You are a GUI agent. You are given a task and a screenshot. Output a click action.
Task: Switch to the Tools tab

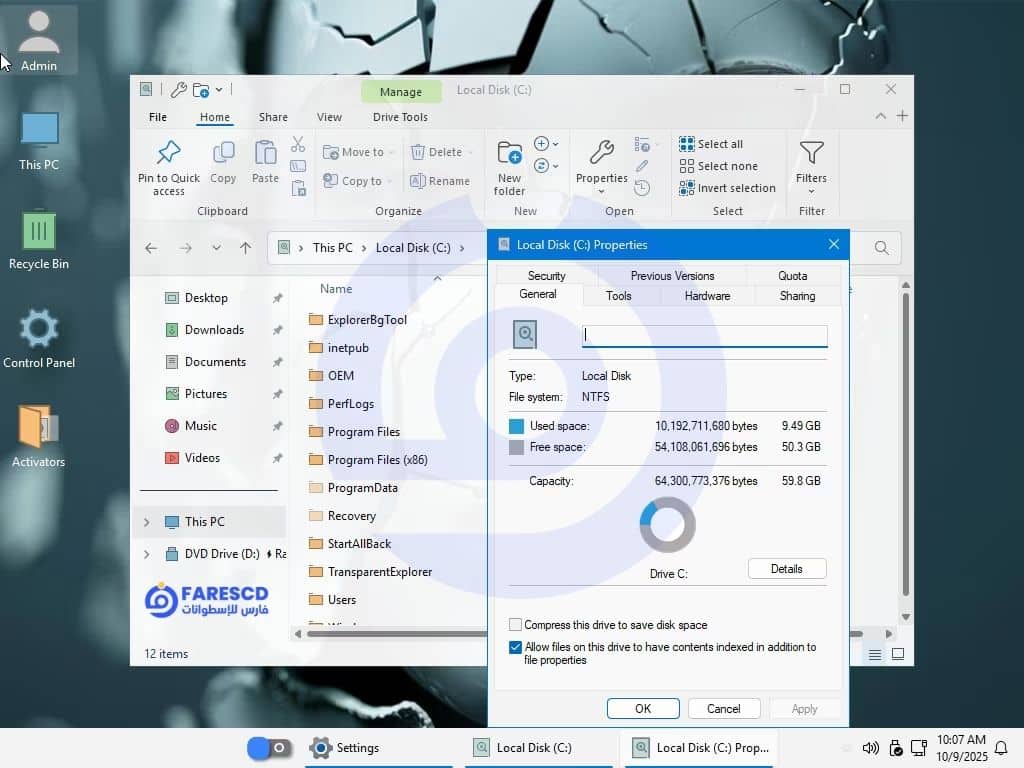tap(618, 296)
